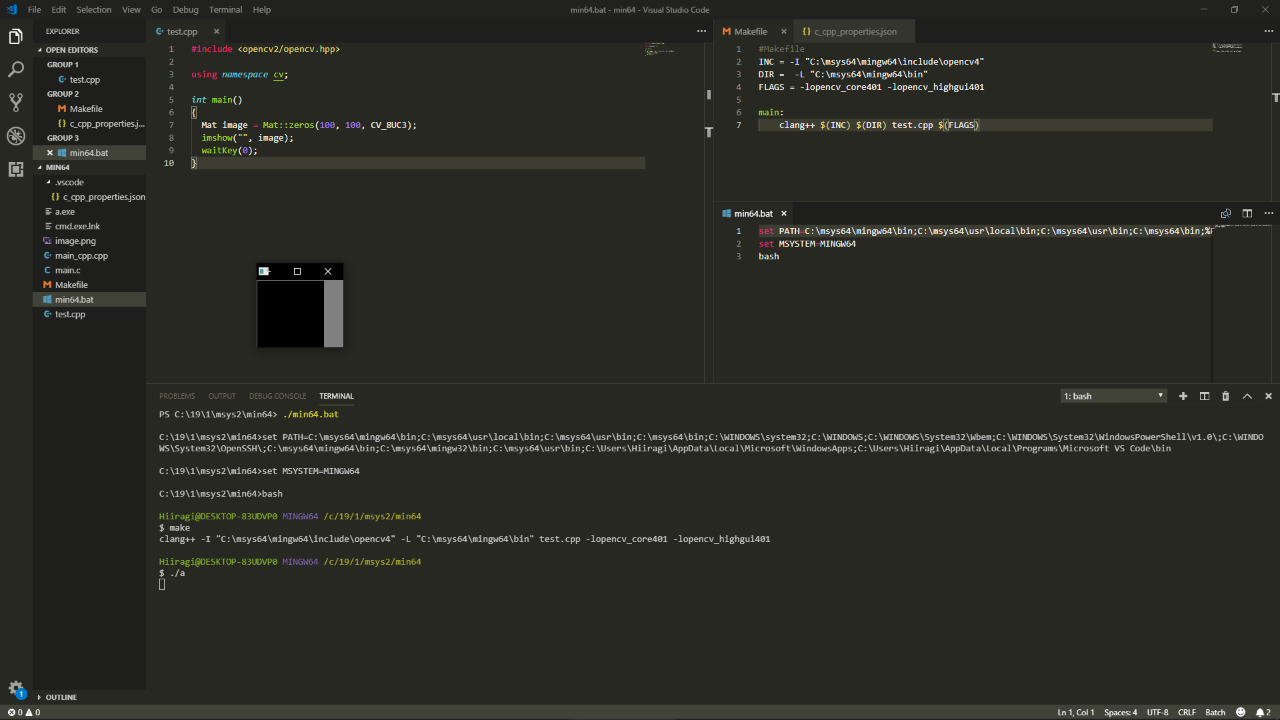Create a new terminal with plus icon
Viewport: 1280px width, 720px height.
(1183, 396)
